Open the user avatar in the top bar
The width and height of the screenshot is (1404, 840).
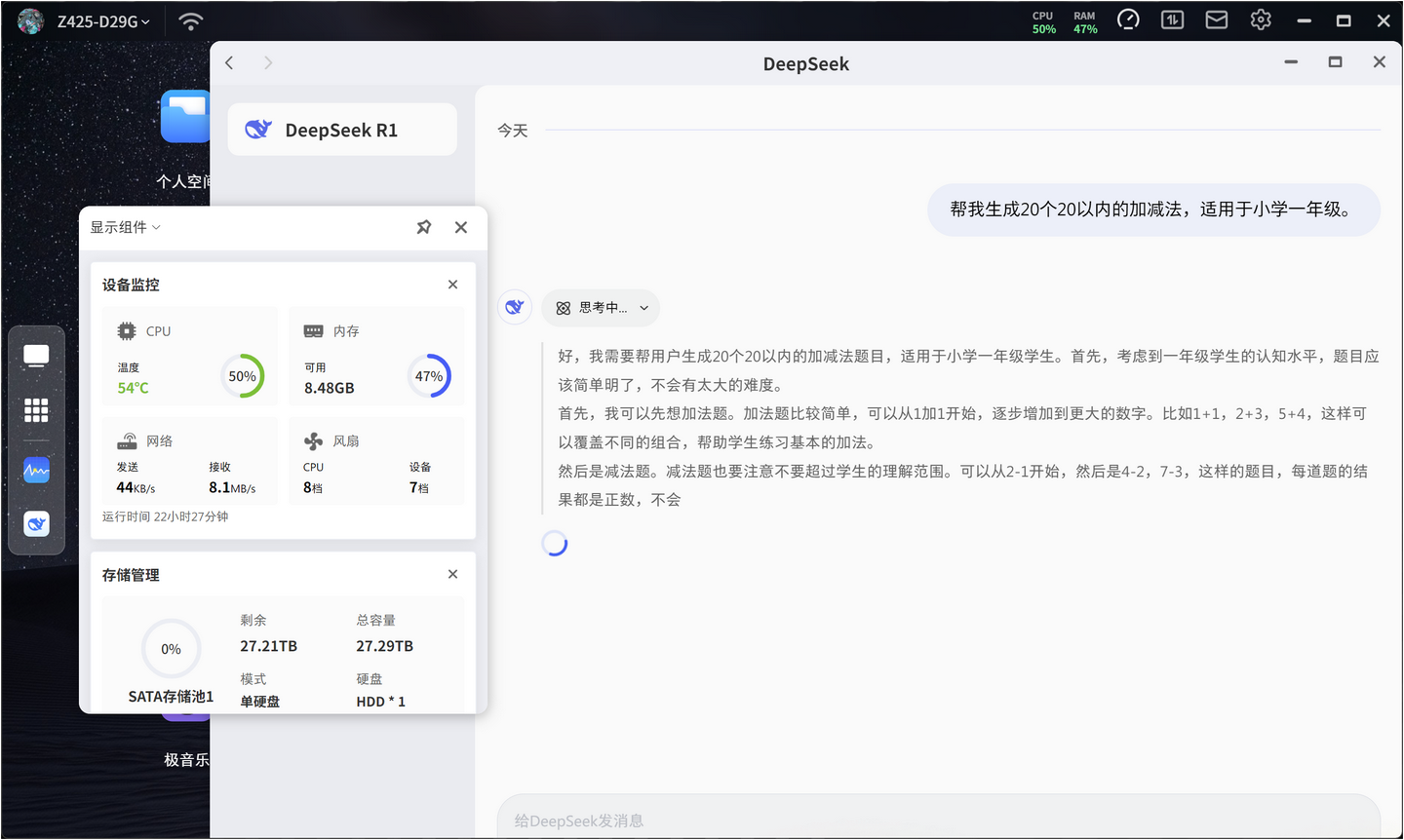click(x=30, y=20)
